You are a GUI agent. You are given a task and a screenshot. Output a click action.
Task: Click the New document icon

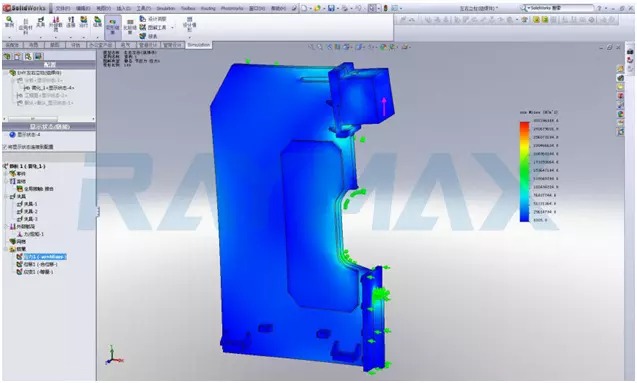pos(304,8)
